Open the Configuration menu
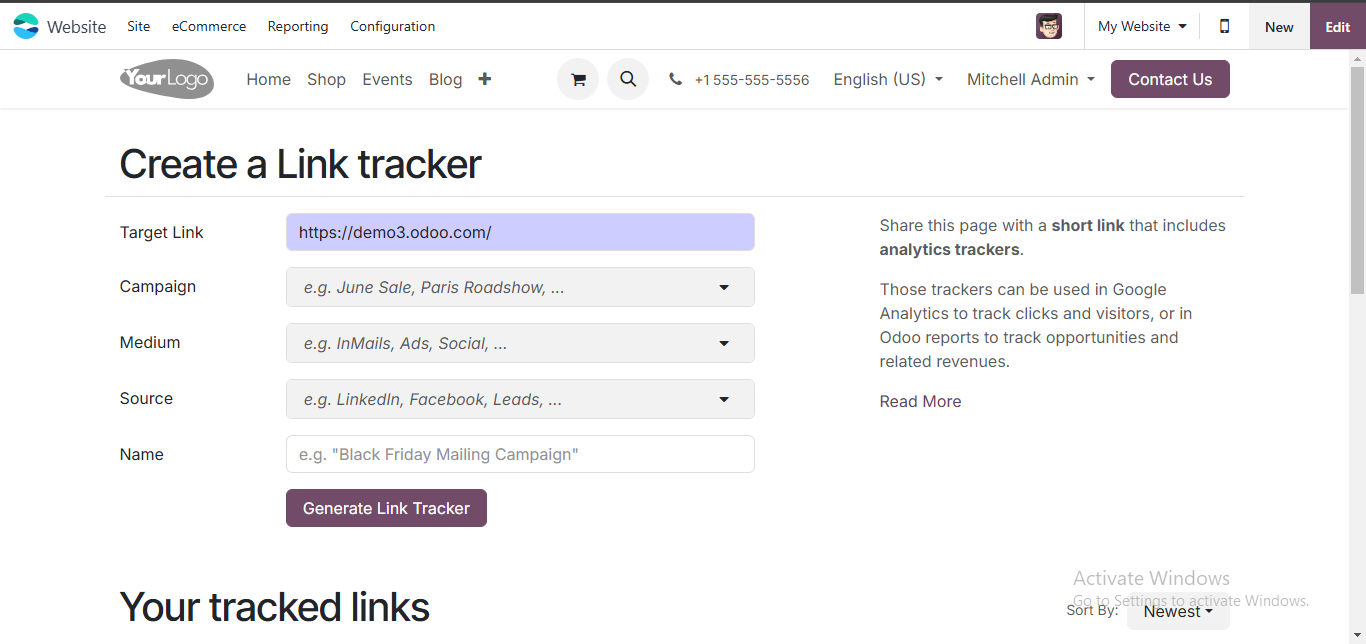The width and height of the screenshot is (1366, 644). click(392, 26)
